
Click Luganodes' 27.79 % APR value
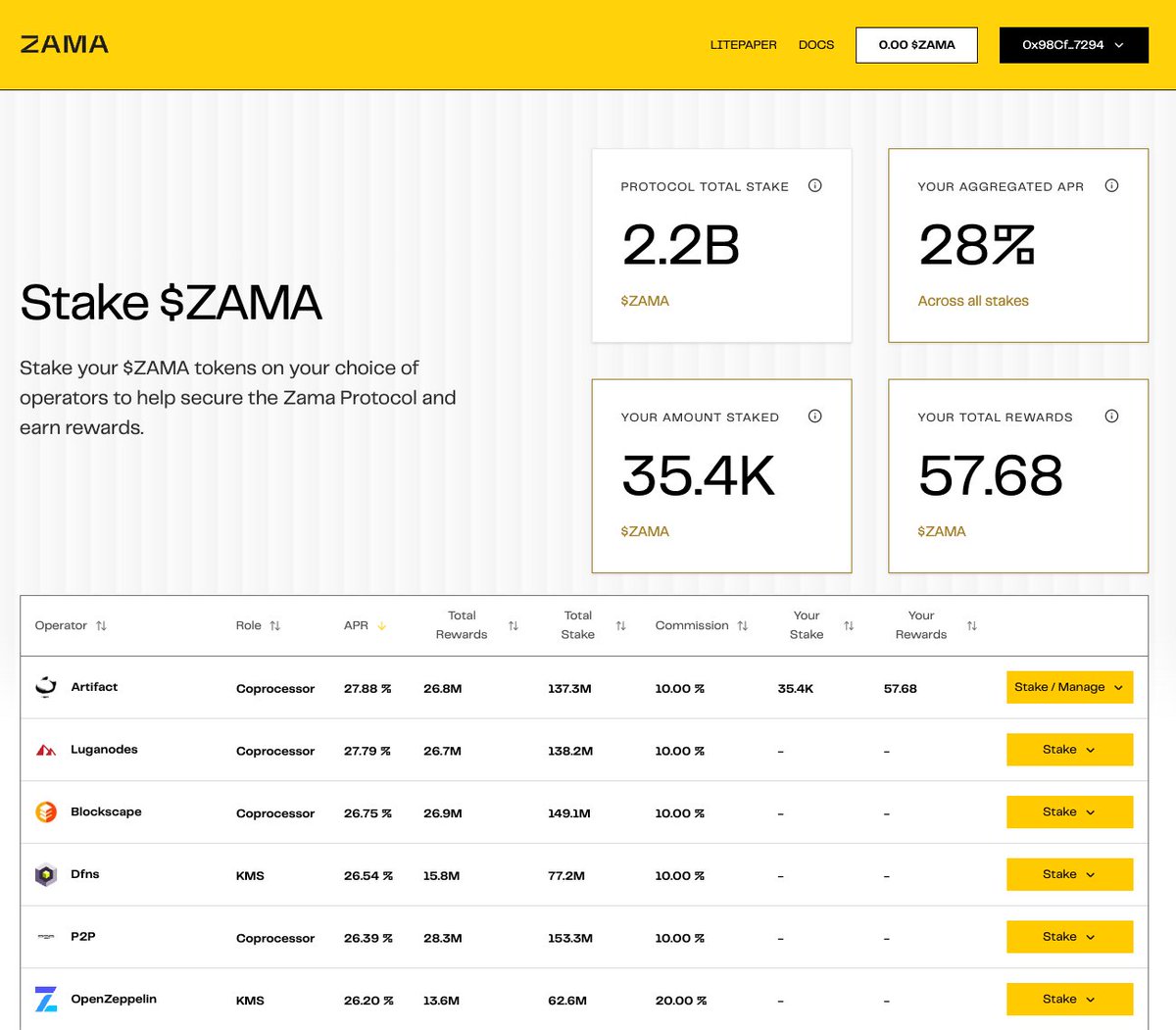point(367,752)
